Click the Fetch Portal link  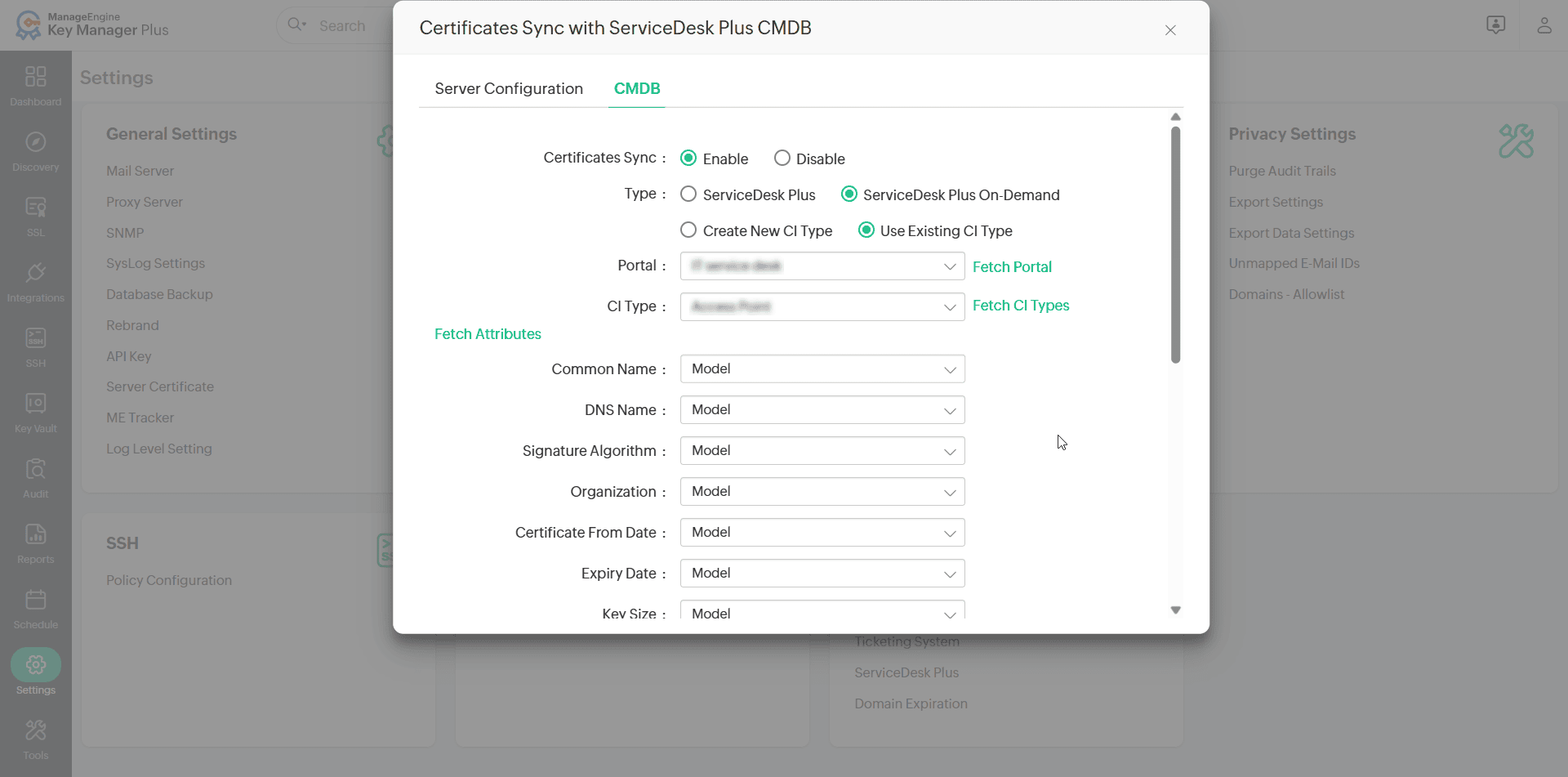(1012, 266)
